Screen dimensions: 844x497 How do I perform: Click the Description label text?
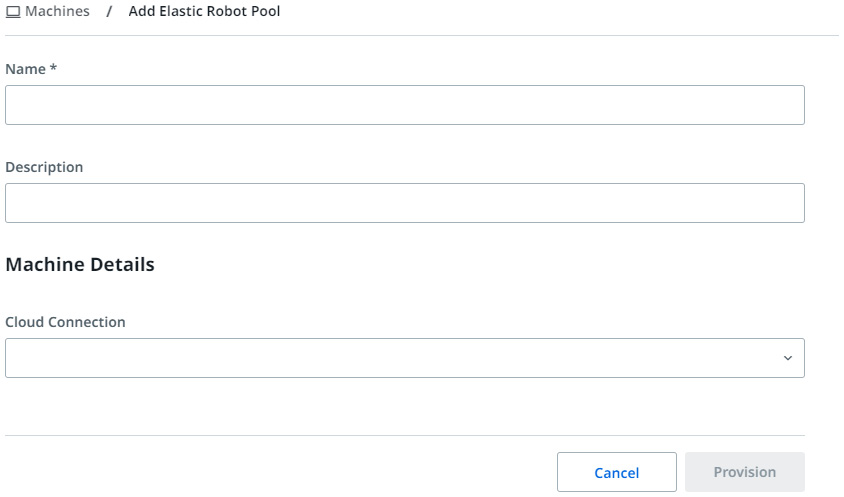(44, 167)
